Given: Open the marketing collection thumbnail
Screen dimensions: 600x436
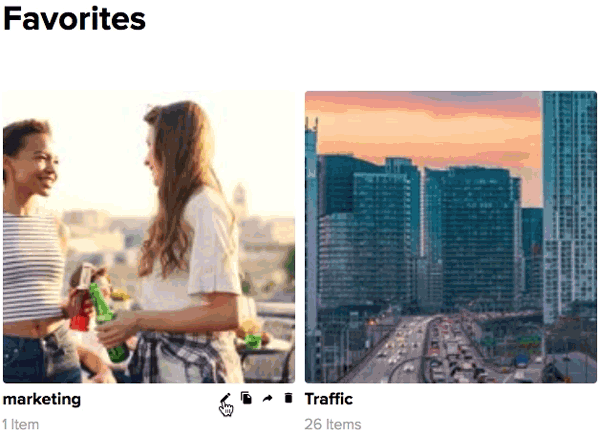Looking at the screenshot, I should (x=149, y=237).
